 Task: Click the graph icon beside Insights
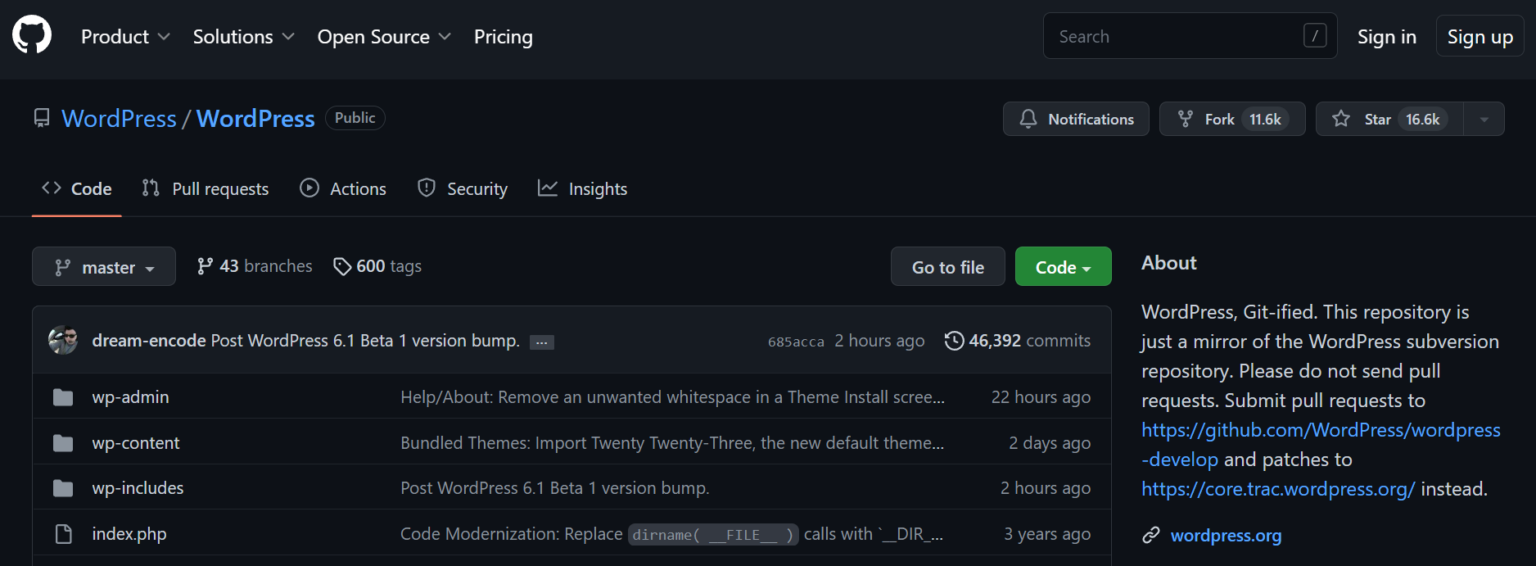(547, 188)
